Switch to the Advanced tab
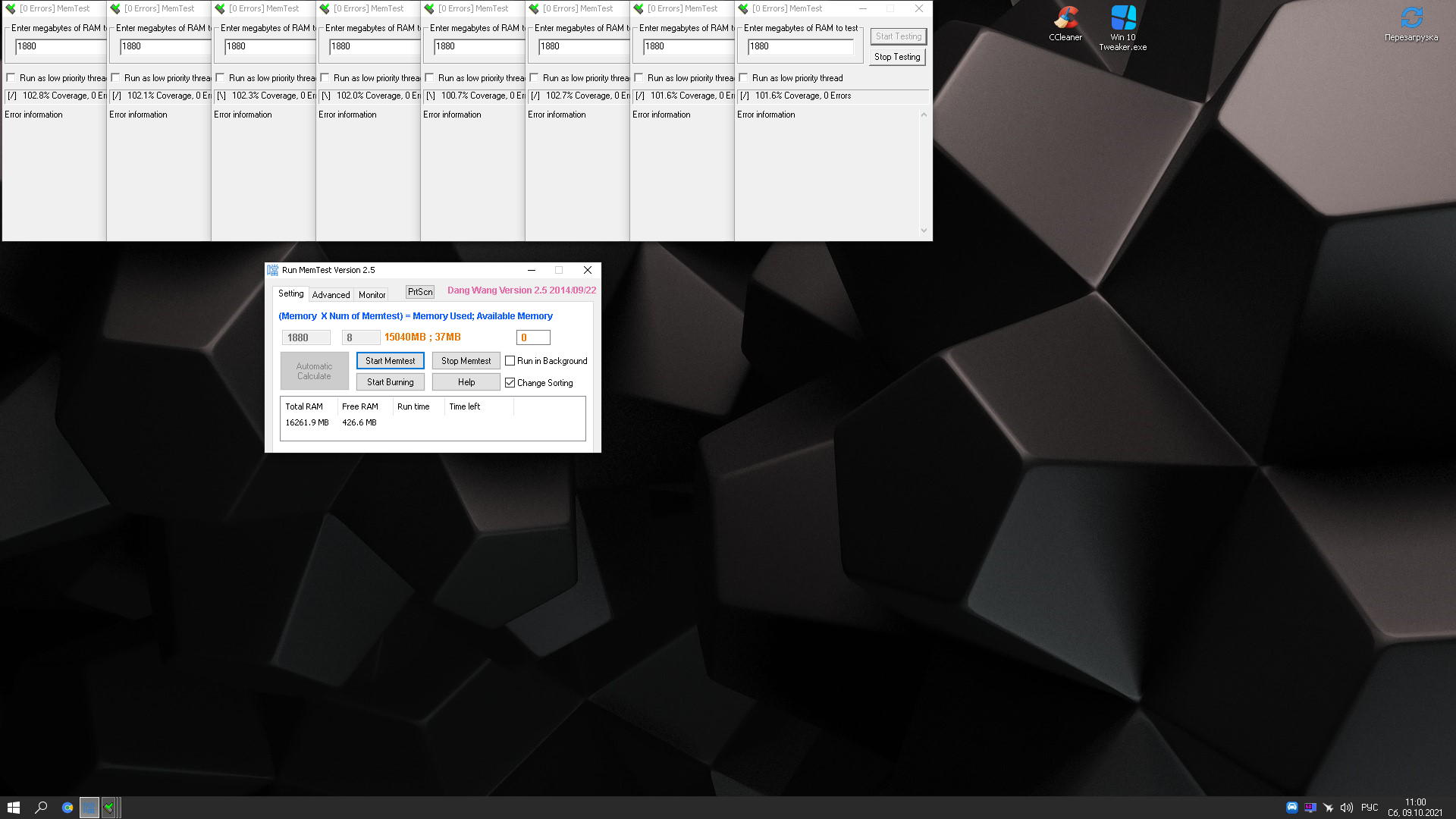1456x819 pixels. click(x=331, y=295)
